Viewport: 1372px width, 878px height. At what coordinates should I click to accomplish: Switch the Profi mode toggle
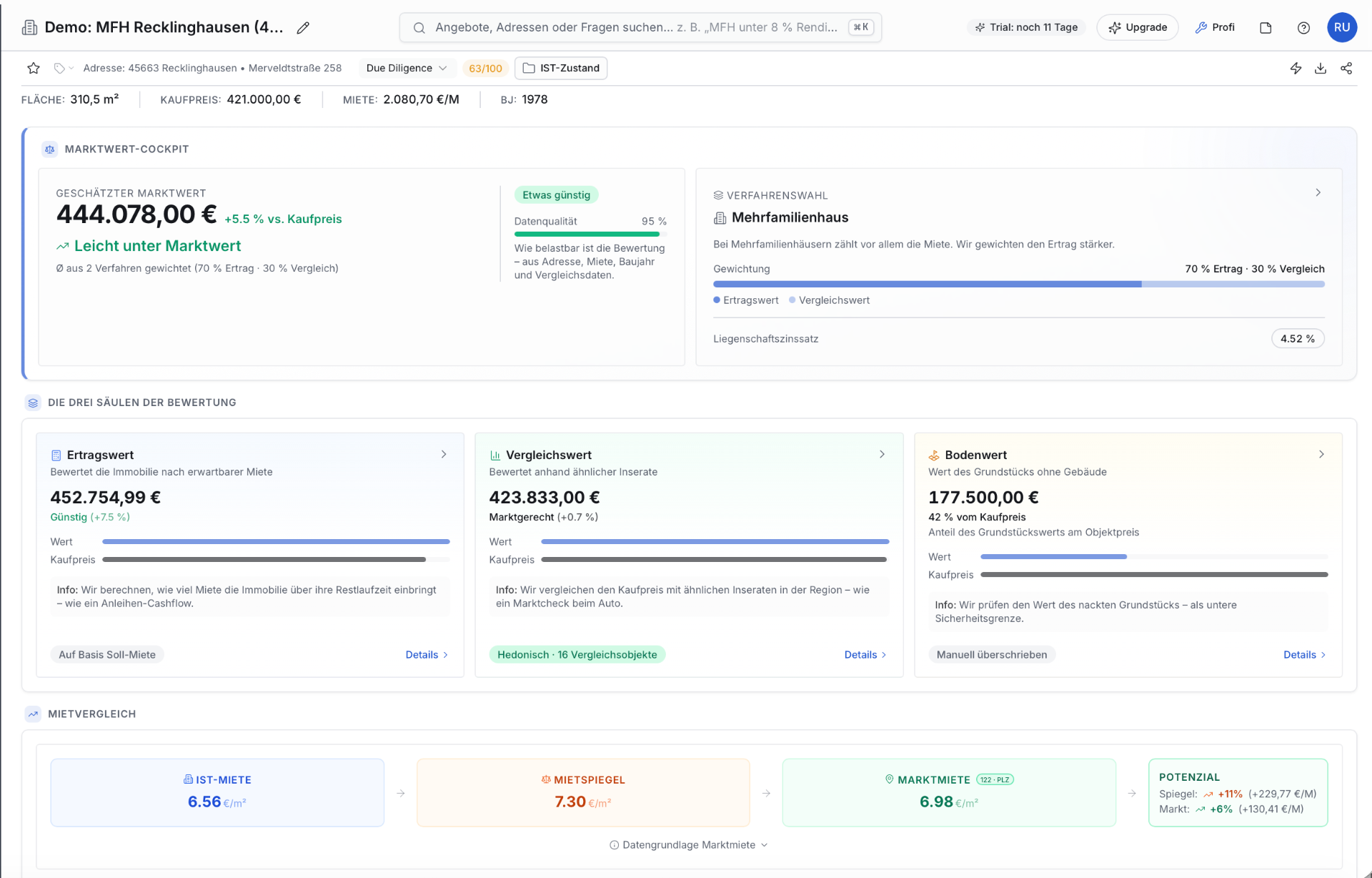coord(1215,27)
